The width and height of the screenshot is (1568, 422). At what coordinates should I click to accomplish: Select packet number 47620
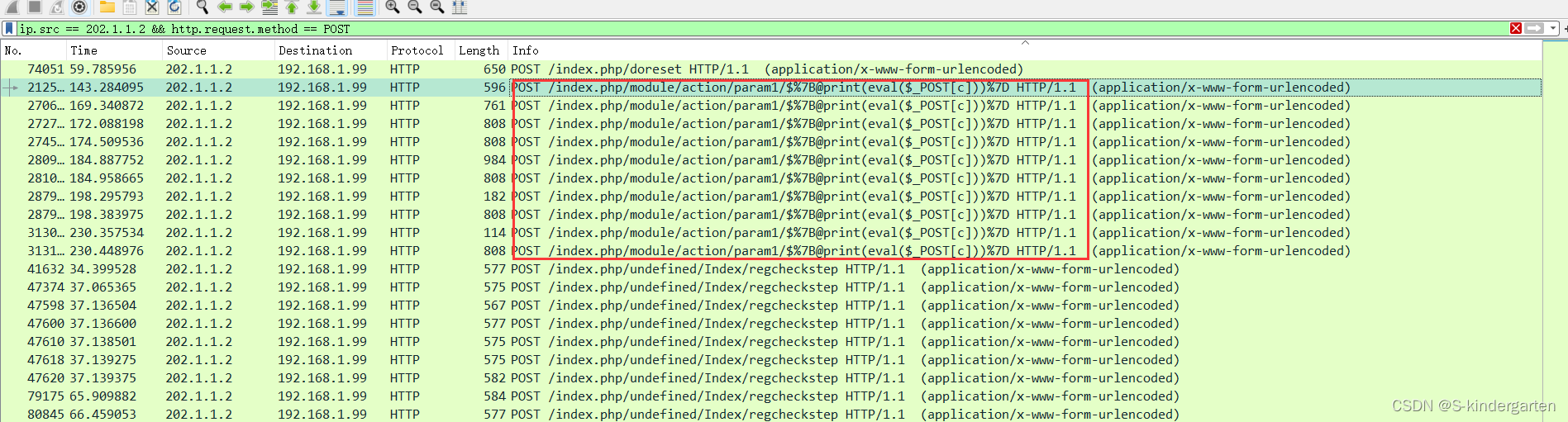[770, 378]
